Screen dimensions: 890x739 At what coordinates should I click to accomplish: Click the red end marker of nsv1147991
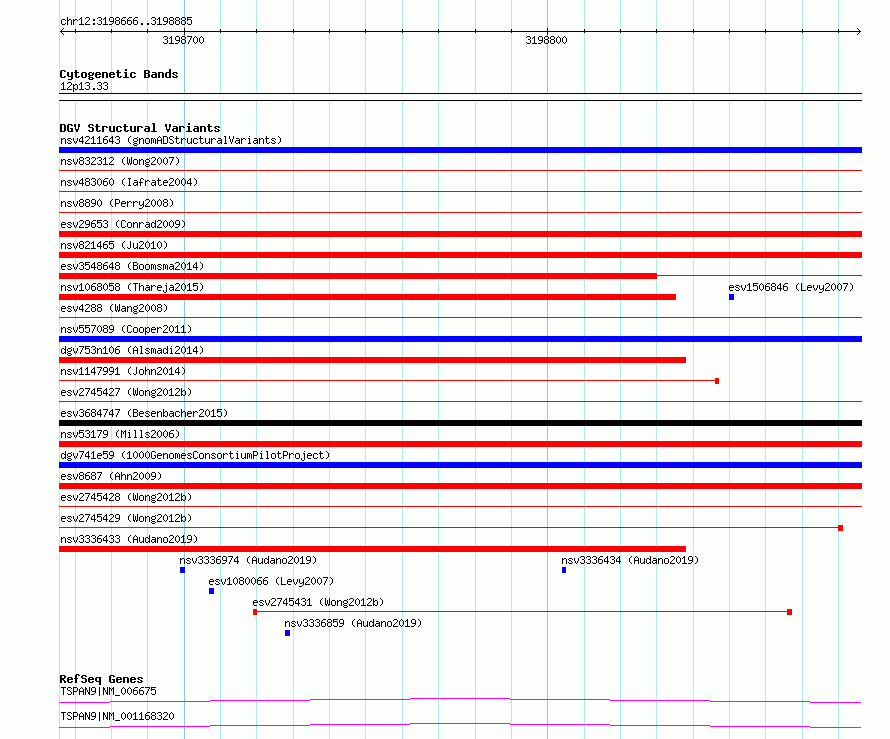(x=717, y=381)
